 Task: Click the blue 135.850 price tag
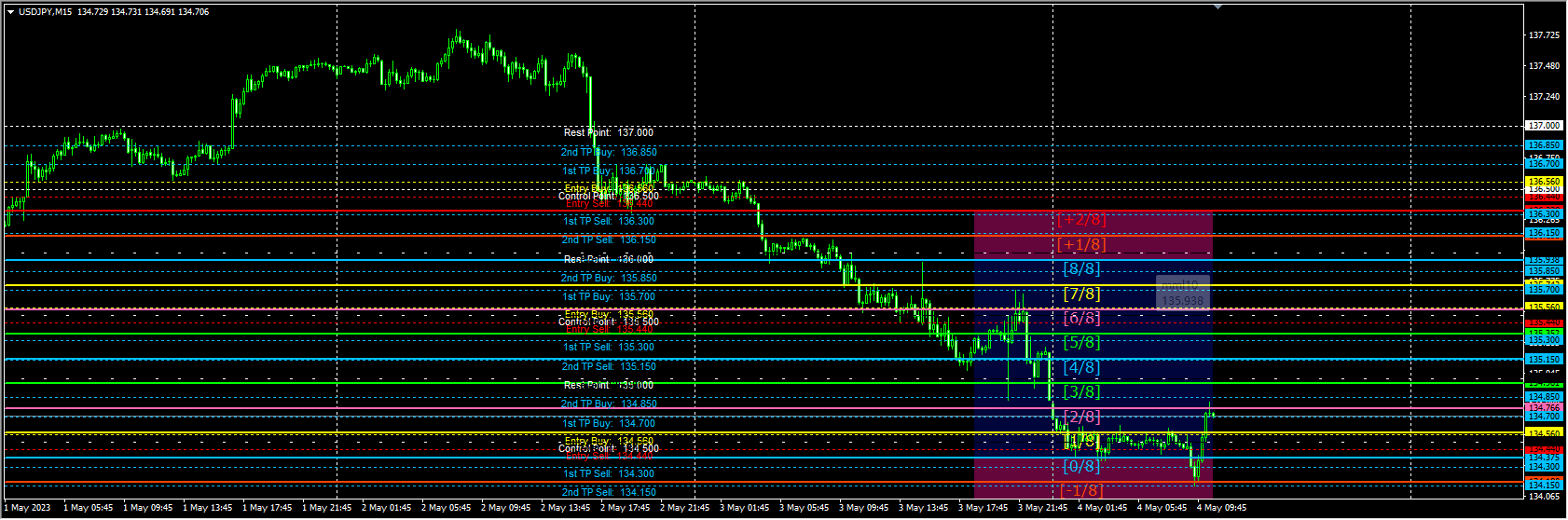point(1544,271)
